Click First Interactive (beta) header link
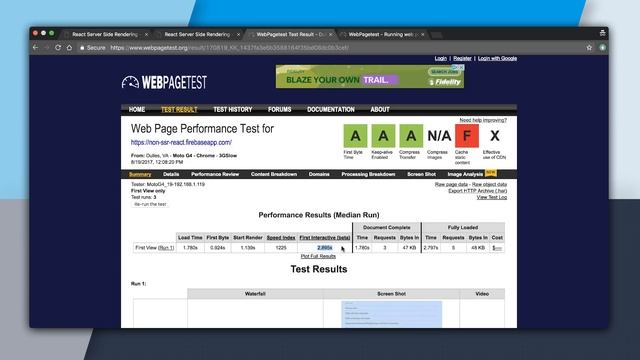The image size is (640, 360). coord(325,238)
